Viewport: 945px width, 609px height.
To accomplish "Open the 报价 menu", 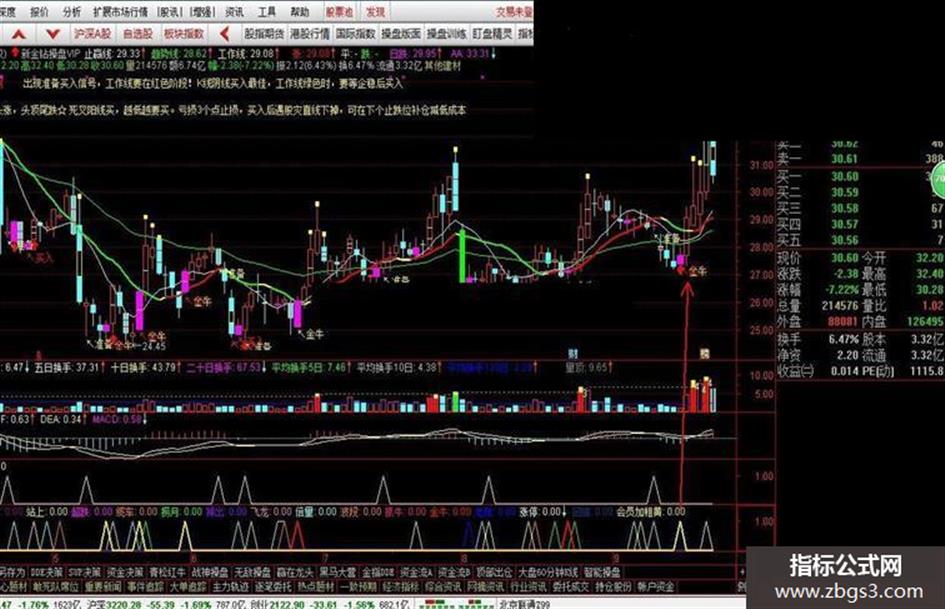I will (39, 11).
